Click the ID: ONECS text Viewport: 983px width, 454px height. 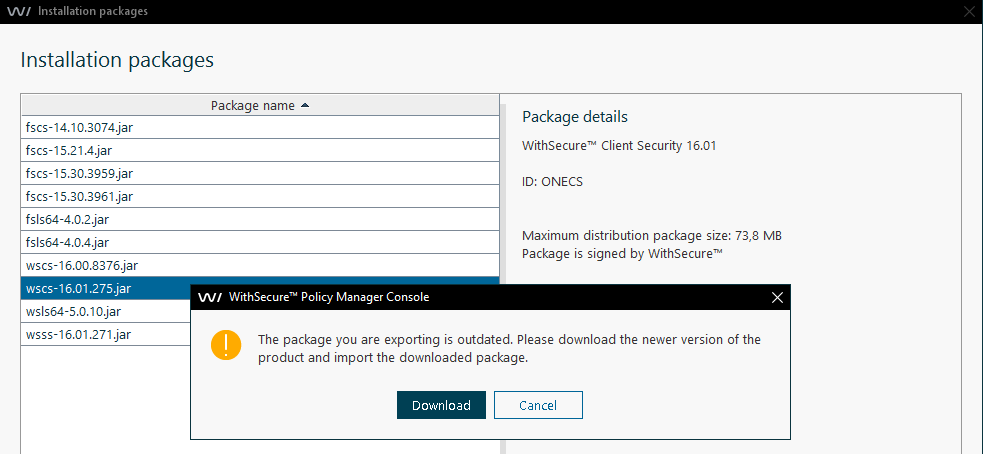[552, 182]
